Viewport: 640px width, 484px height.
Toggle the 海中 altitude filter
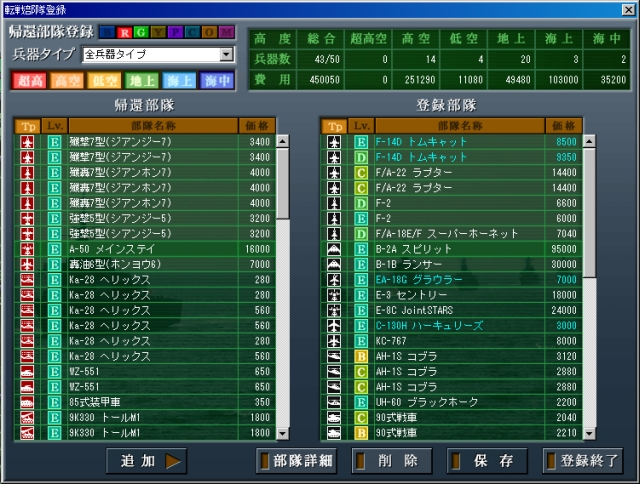217,80
